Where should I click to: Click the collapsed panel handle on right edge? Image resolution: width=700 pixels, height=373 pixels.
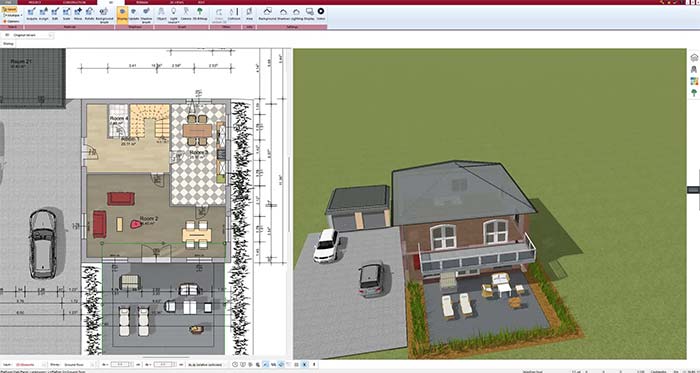click(x=693, y=190)
